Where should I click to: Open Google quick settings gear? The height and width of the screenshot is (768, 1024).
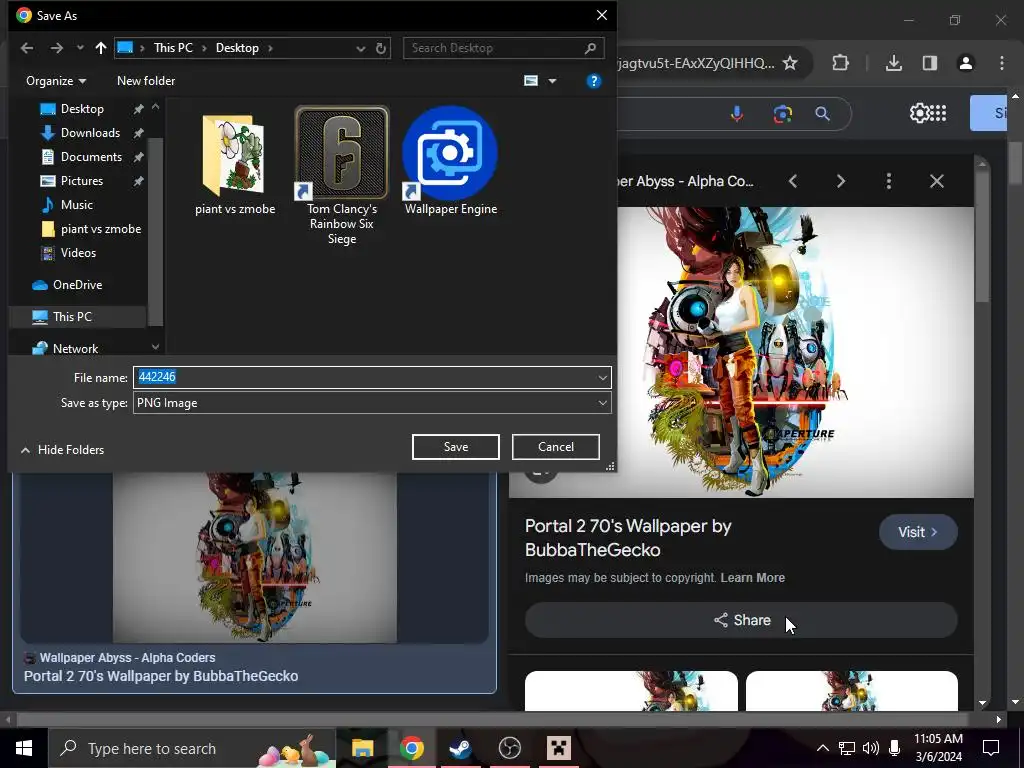tap(919, 113)
